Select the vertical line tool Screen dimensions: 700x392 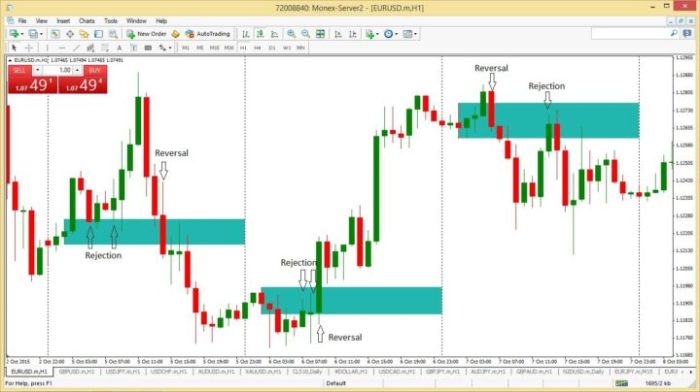(x=47, y=47)
